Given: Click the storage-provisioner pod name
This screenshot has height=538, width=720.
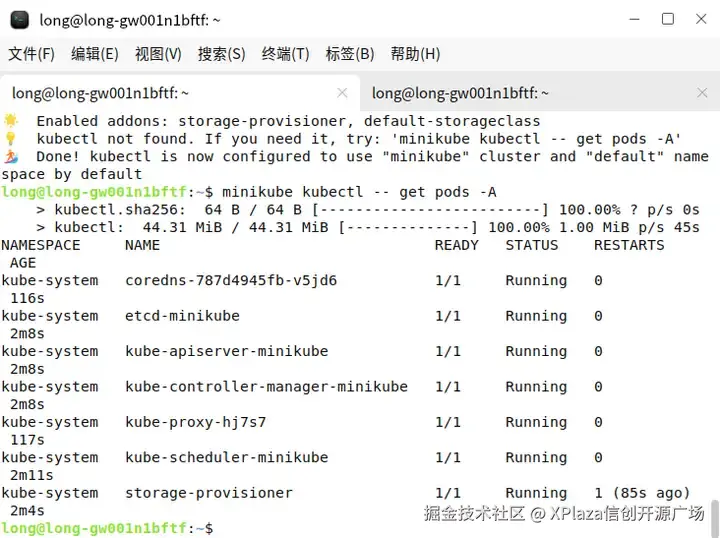Looking at the screenshot, I should coord(209,493).
